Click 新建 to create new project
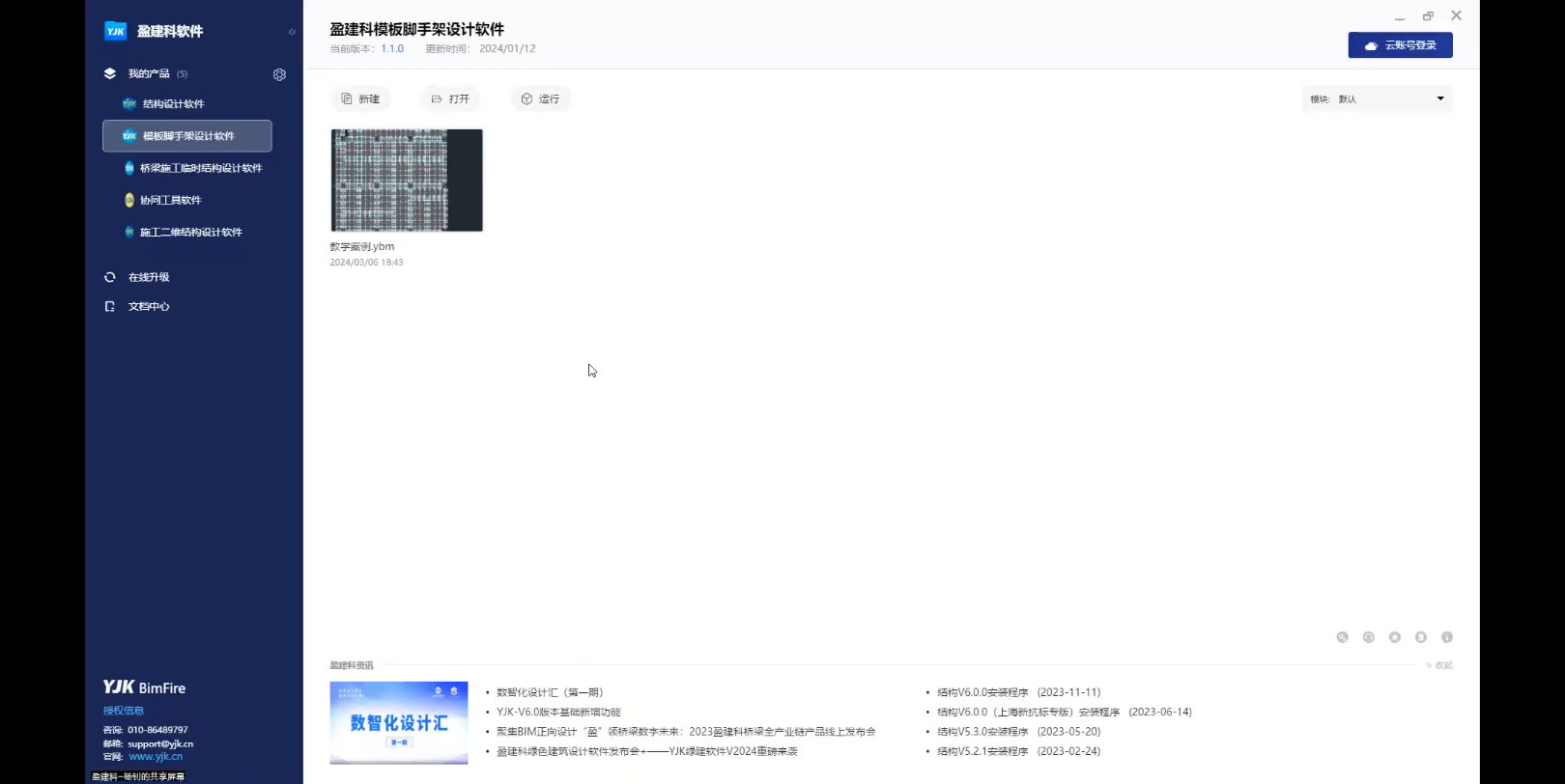1565x784 pixels. pos(360,98)
